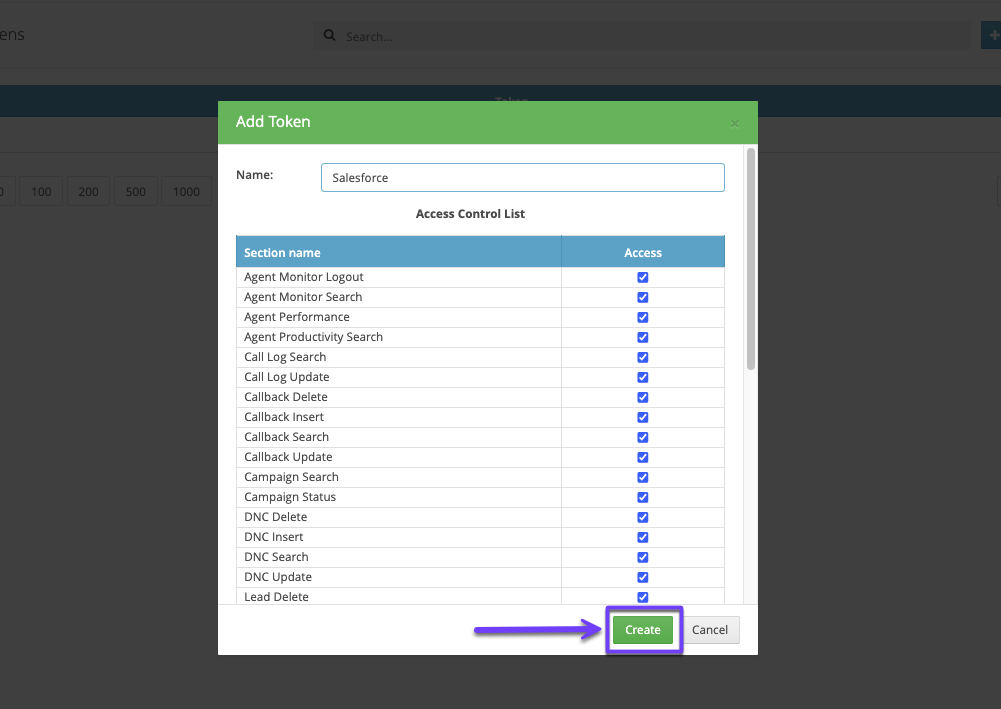The height and width of the screenshot is (709, 1001).
Task: Uncheck Agent Monitor Logout access
Action: coord(643,277)
